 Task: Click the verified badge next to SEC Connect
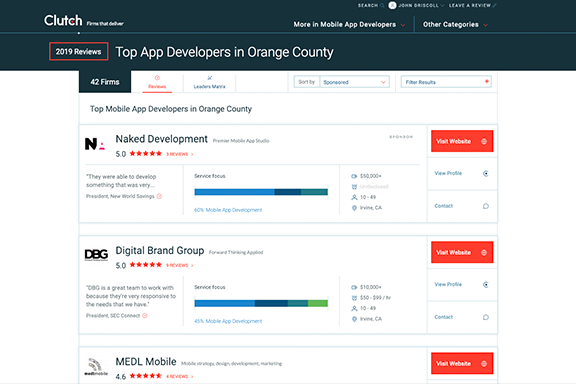coord(145,316)
